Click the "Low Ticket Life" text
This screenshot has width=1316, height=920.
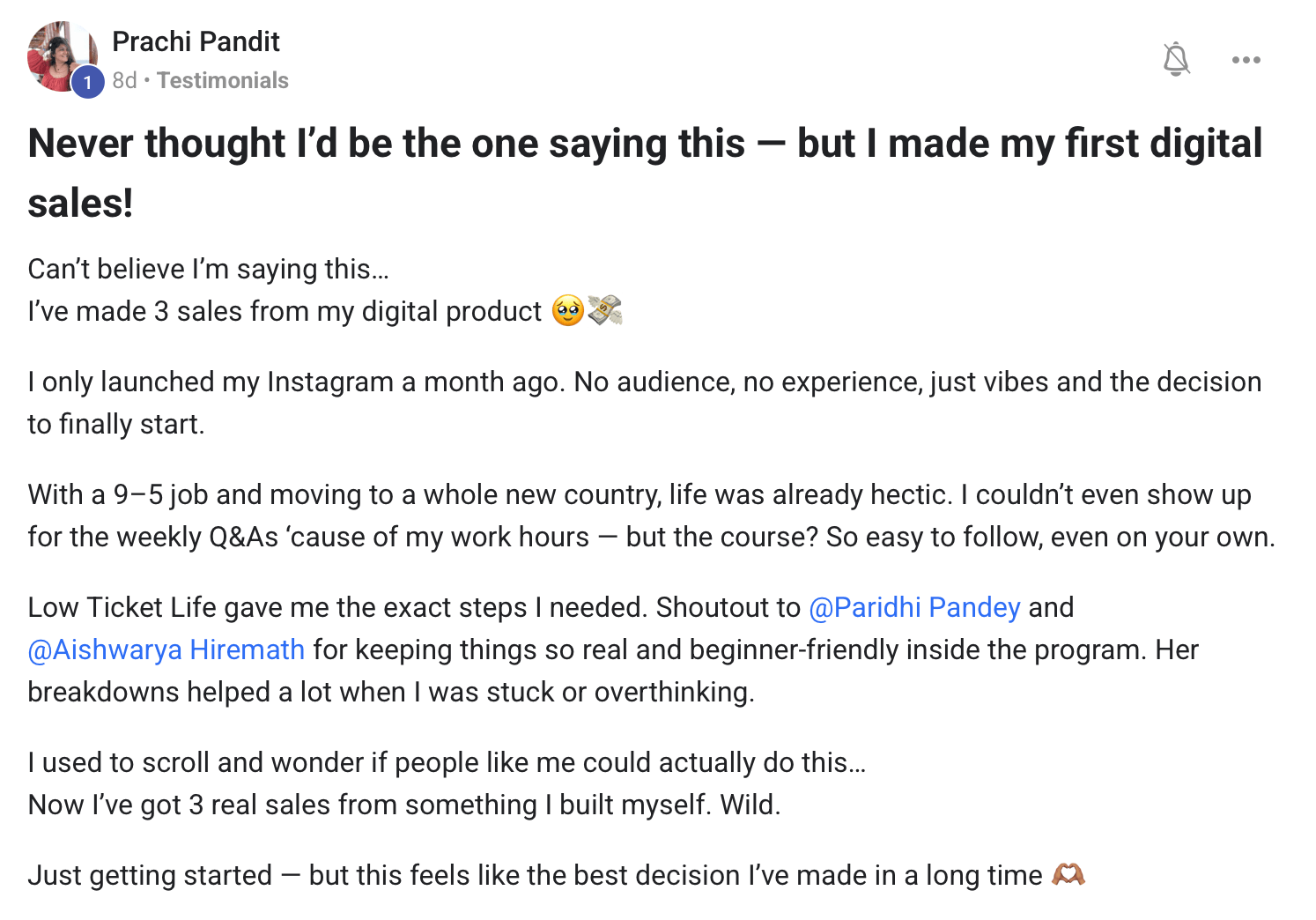click(122, 607)
